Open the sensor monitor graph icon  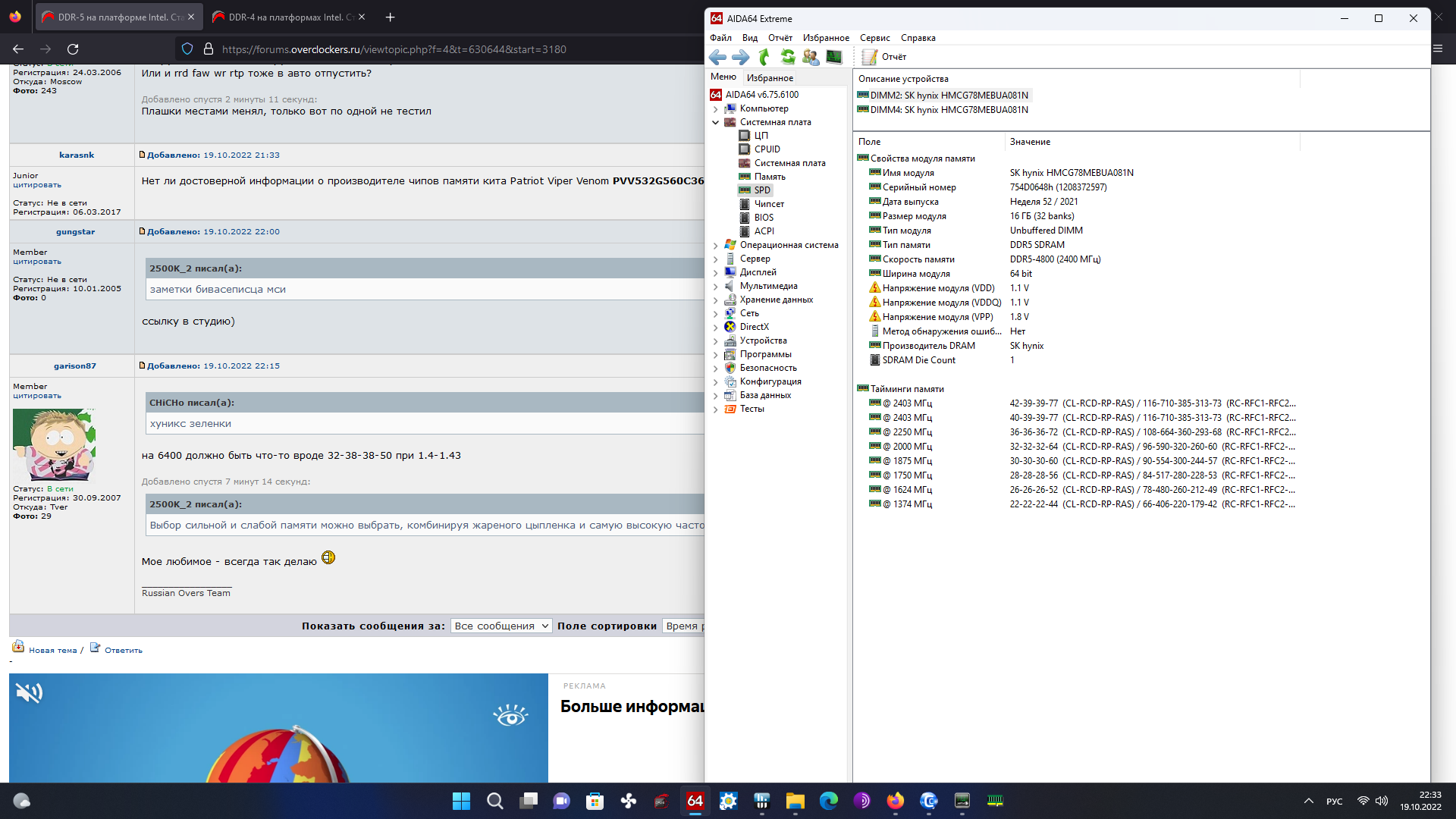[834, 57]
